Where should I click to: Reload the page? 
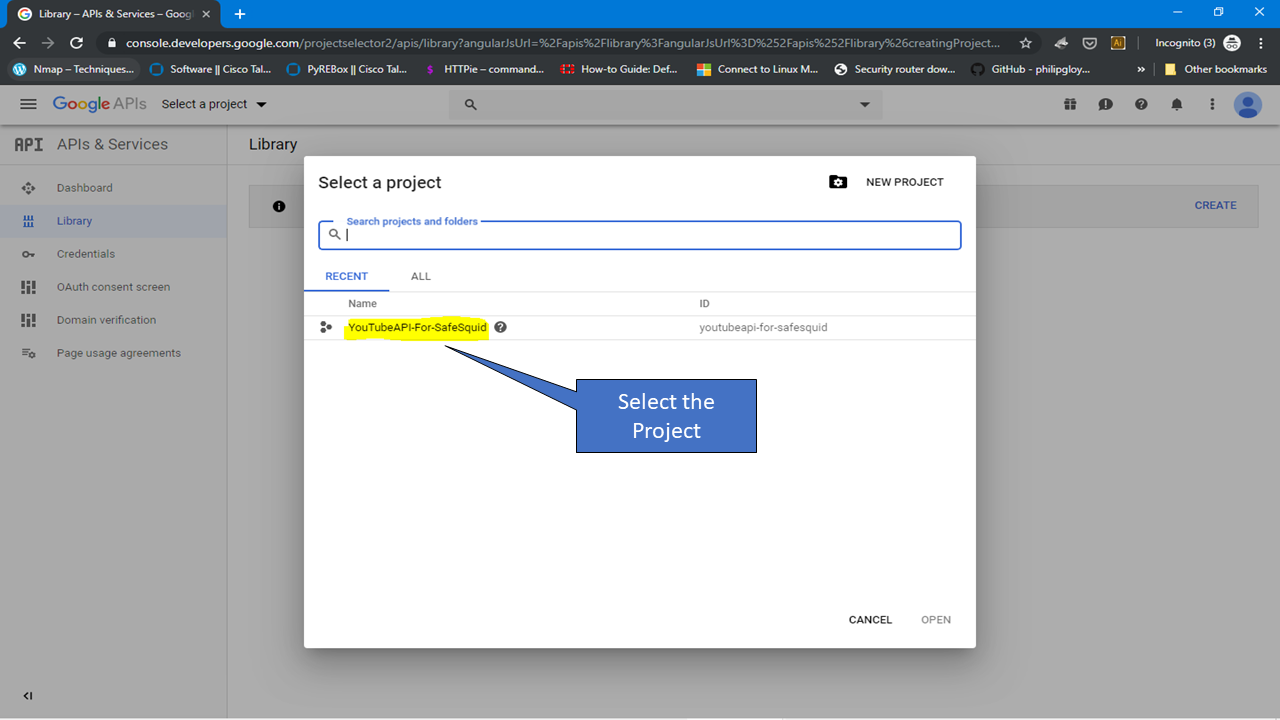[76, 43]
